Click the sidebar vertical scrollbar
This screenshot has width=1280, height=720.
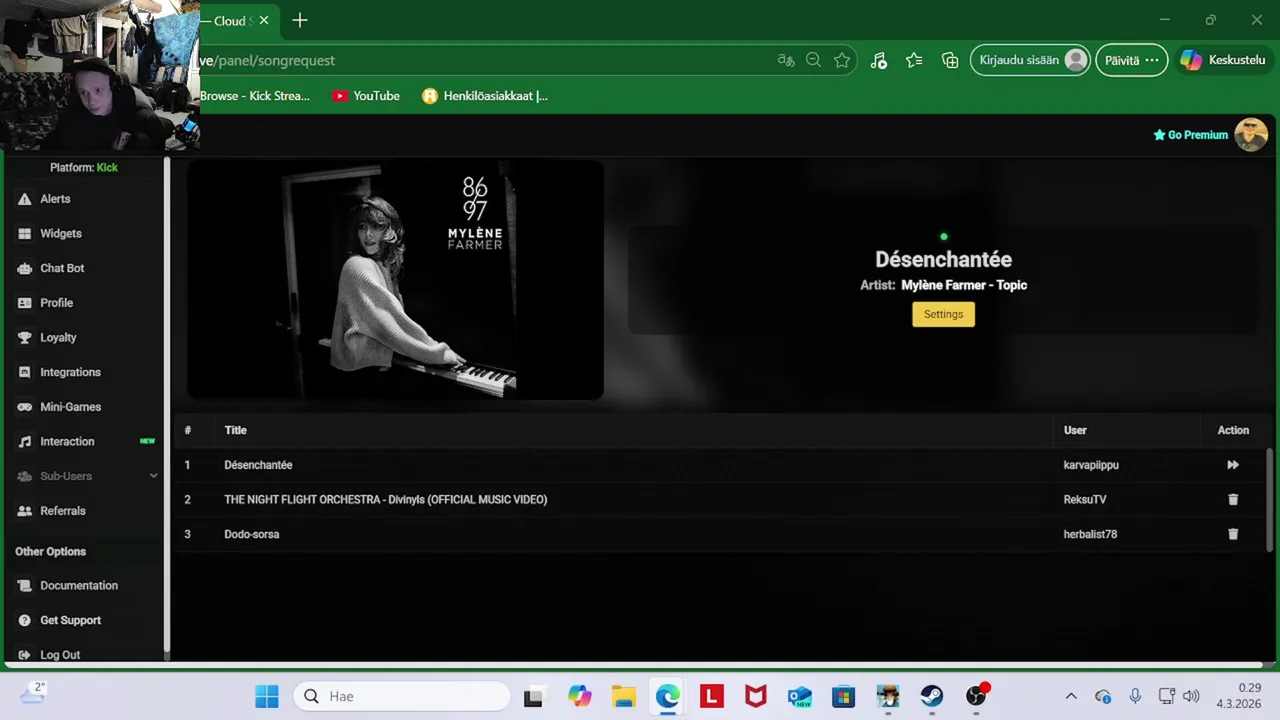(167, 405)
